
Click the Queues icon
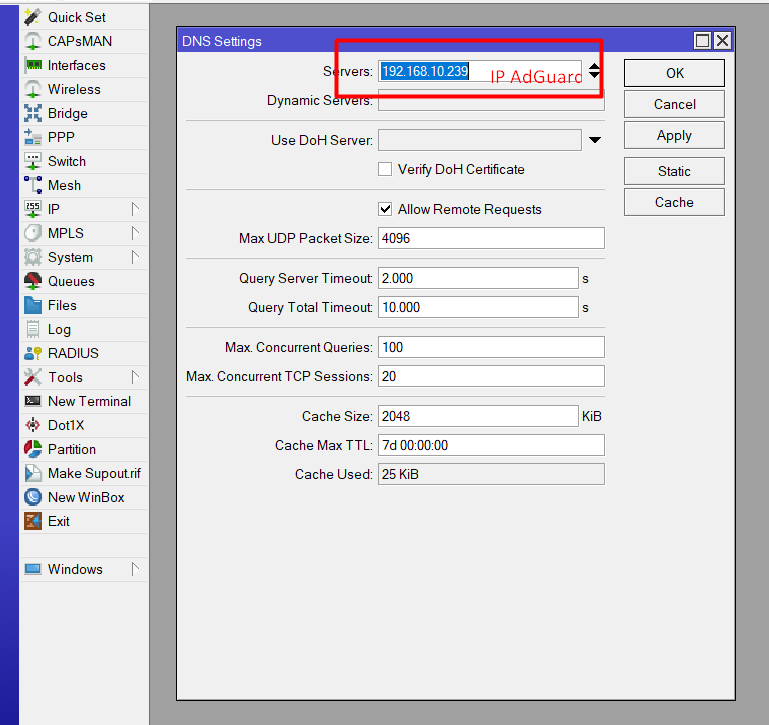(x=32, y=281)
